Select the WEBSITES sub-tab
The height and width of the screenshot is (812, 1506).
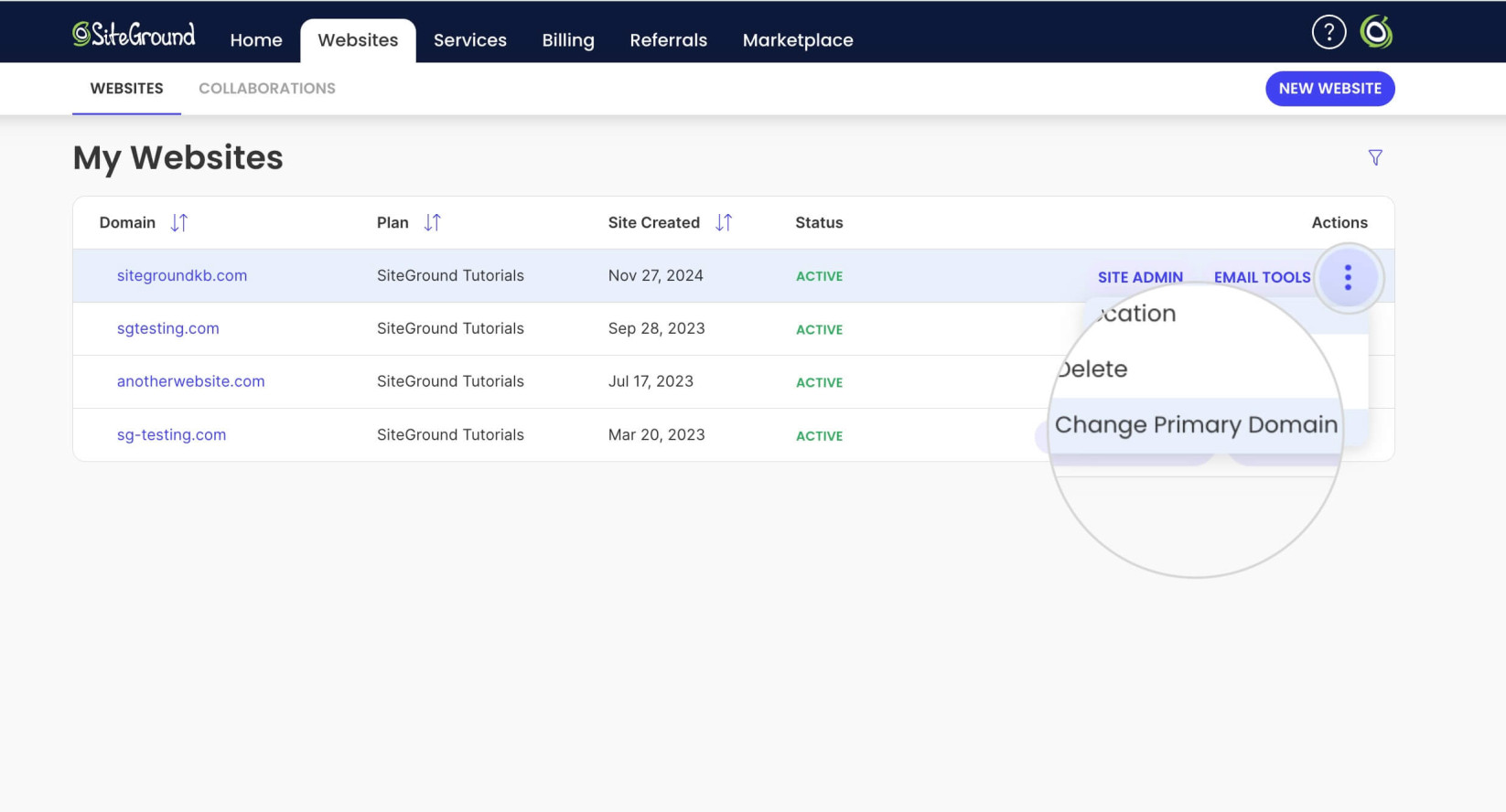126,89
